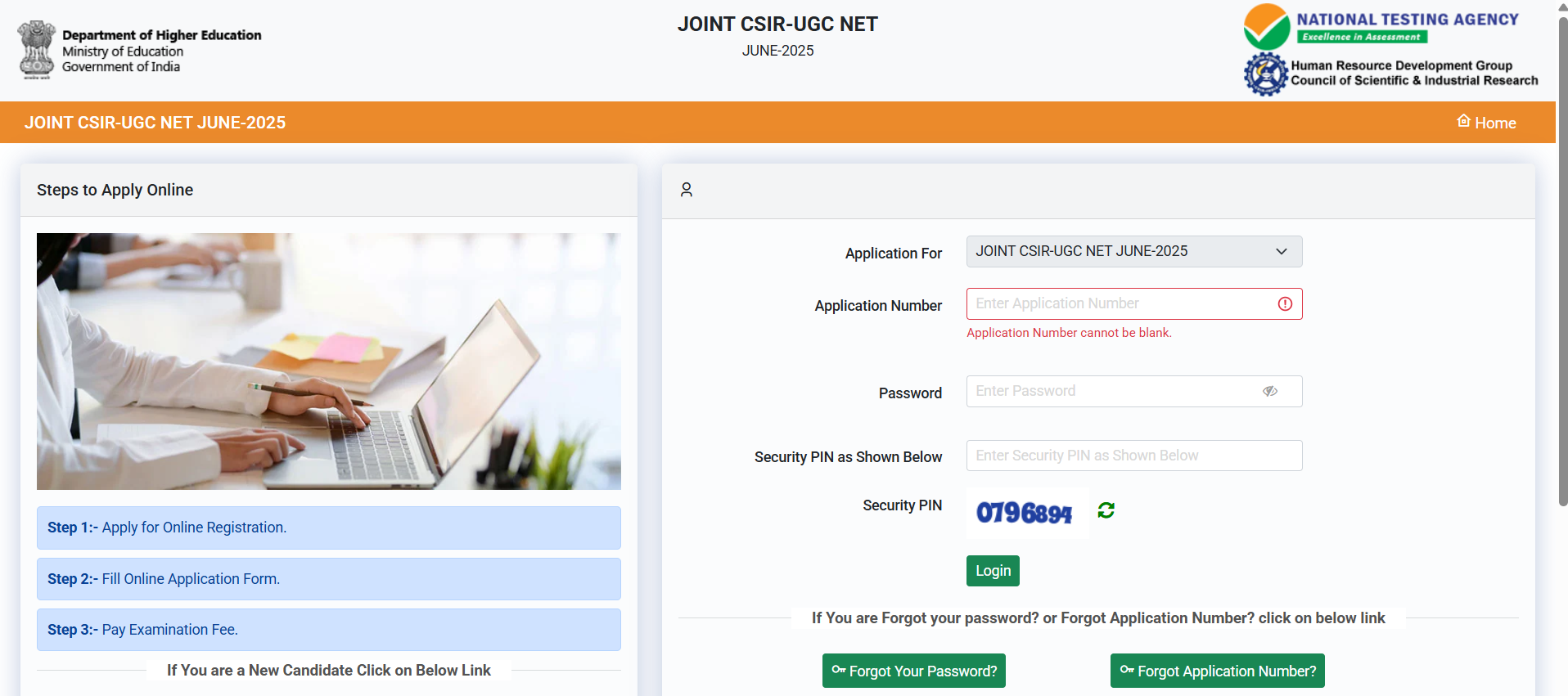Click the JOINT CSIR-UGC NET JUNE-2025 banner title

point(155,123)
